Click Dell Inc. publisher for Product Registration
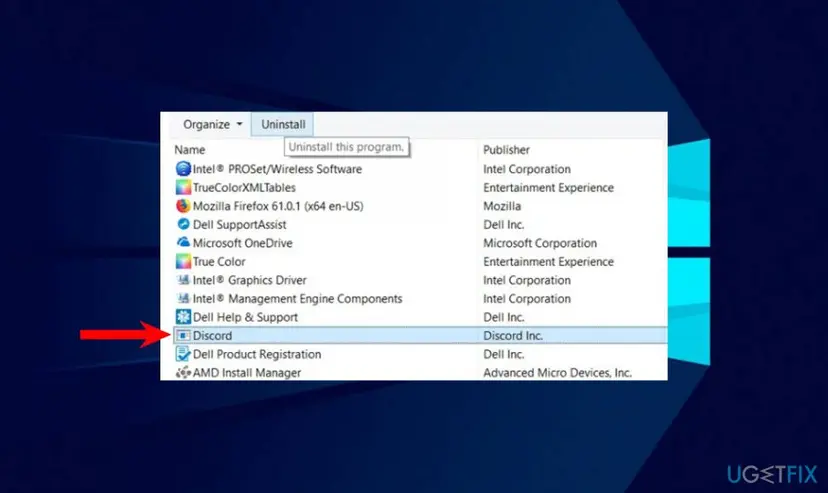The width and height of the screenshot is (828, 493). click(x=503, y=354)
